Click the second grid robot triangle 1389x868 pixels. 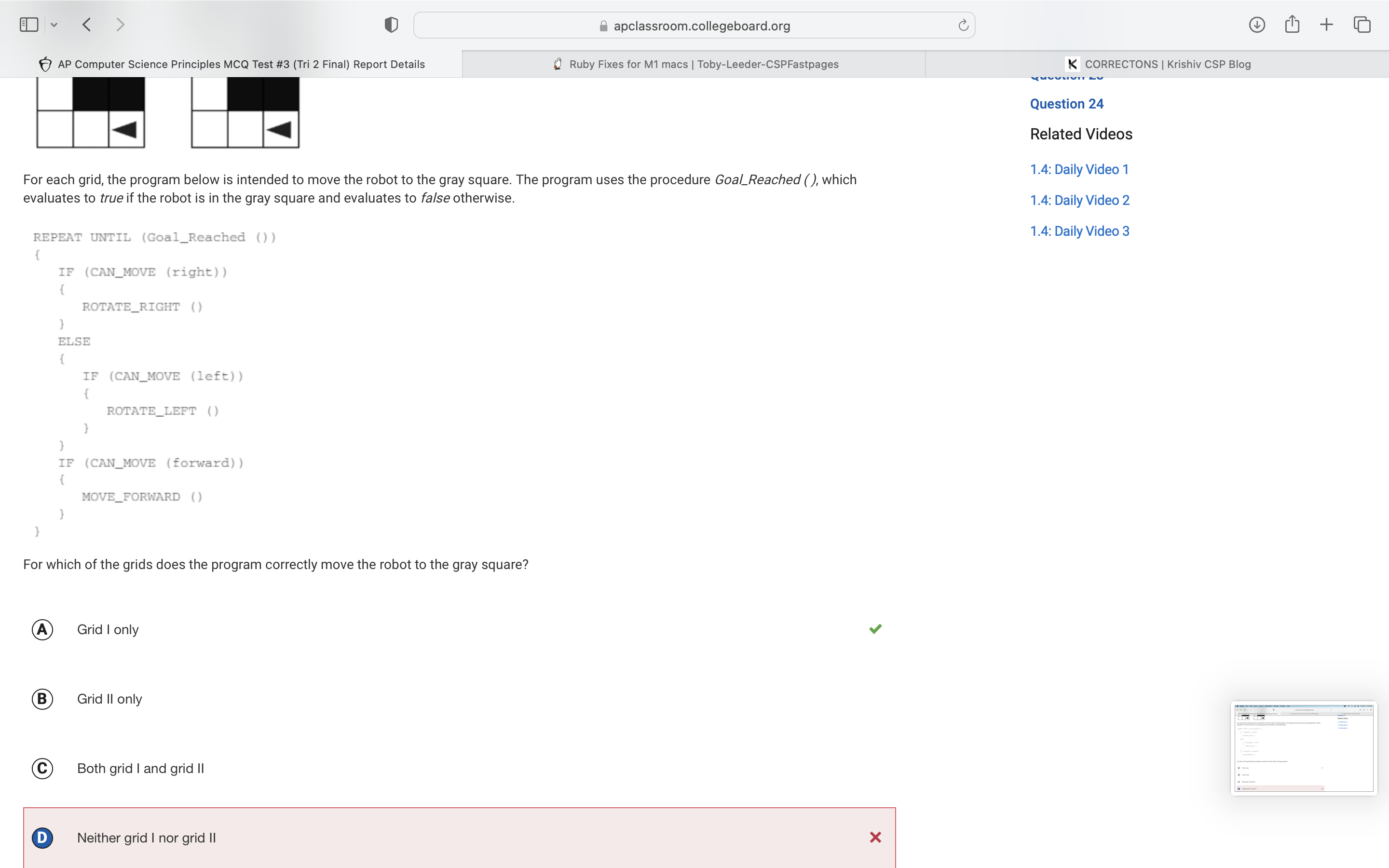click(x=279, y=130)
